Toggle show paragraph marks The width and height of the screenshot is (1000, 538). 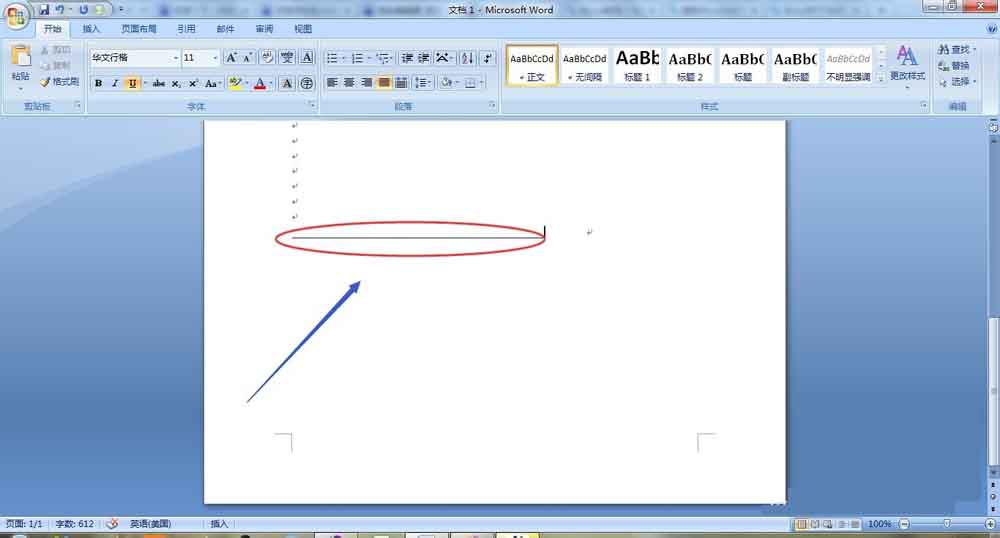click(x=487, y=58)
